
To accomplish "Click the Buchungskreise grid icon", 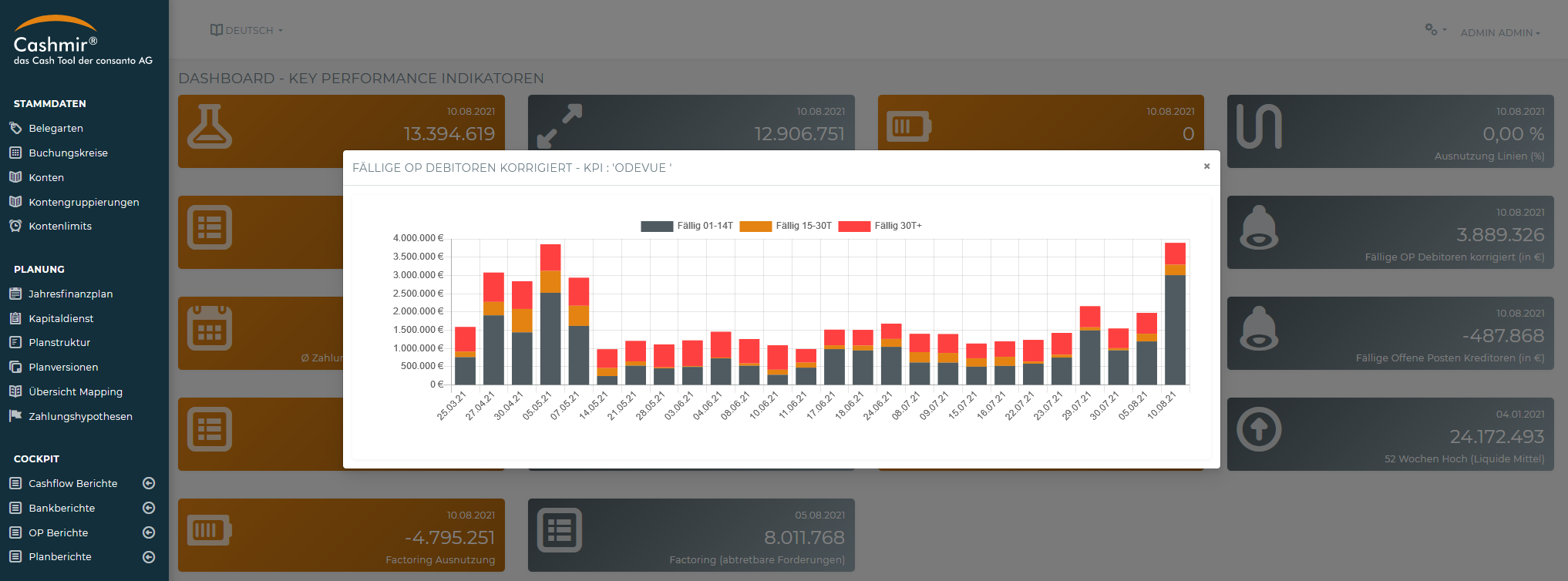I will point(15,153).
